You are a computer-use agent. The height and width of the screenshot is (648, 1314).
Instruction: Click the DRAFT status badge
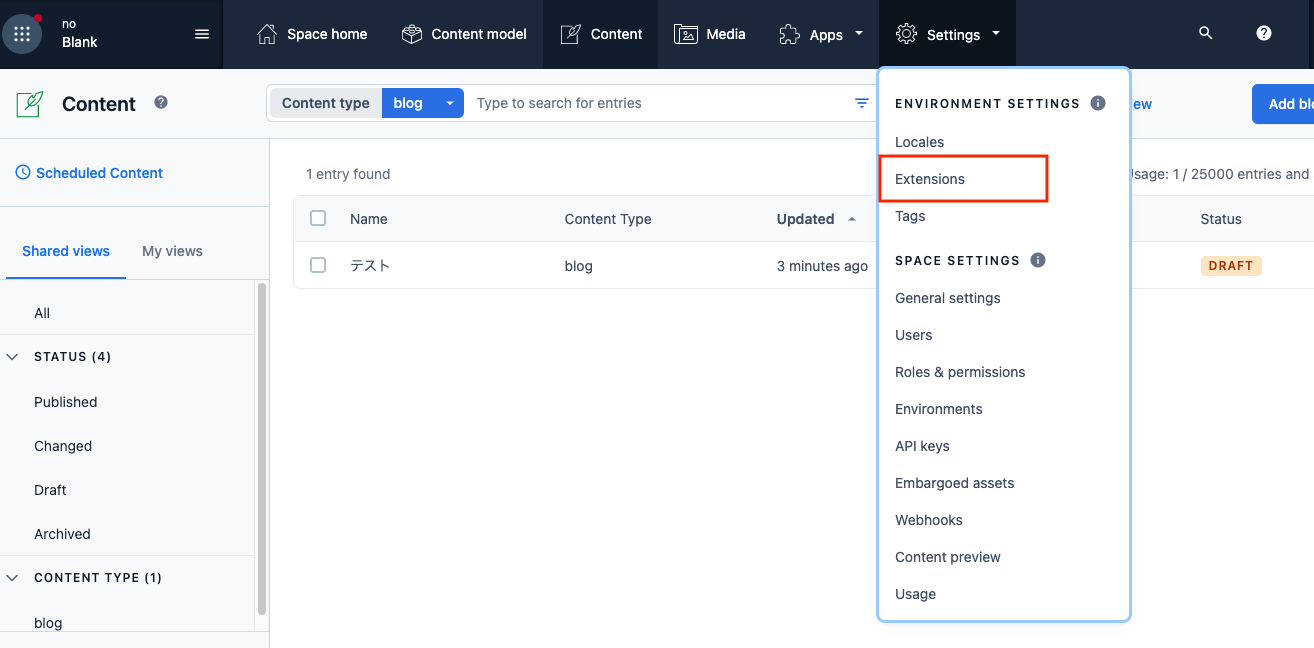point(1231,266)
